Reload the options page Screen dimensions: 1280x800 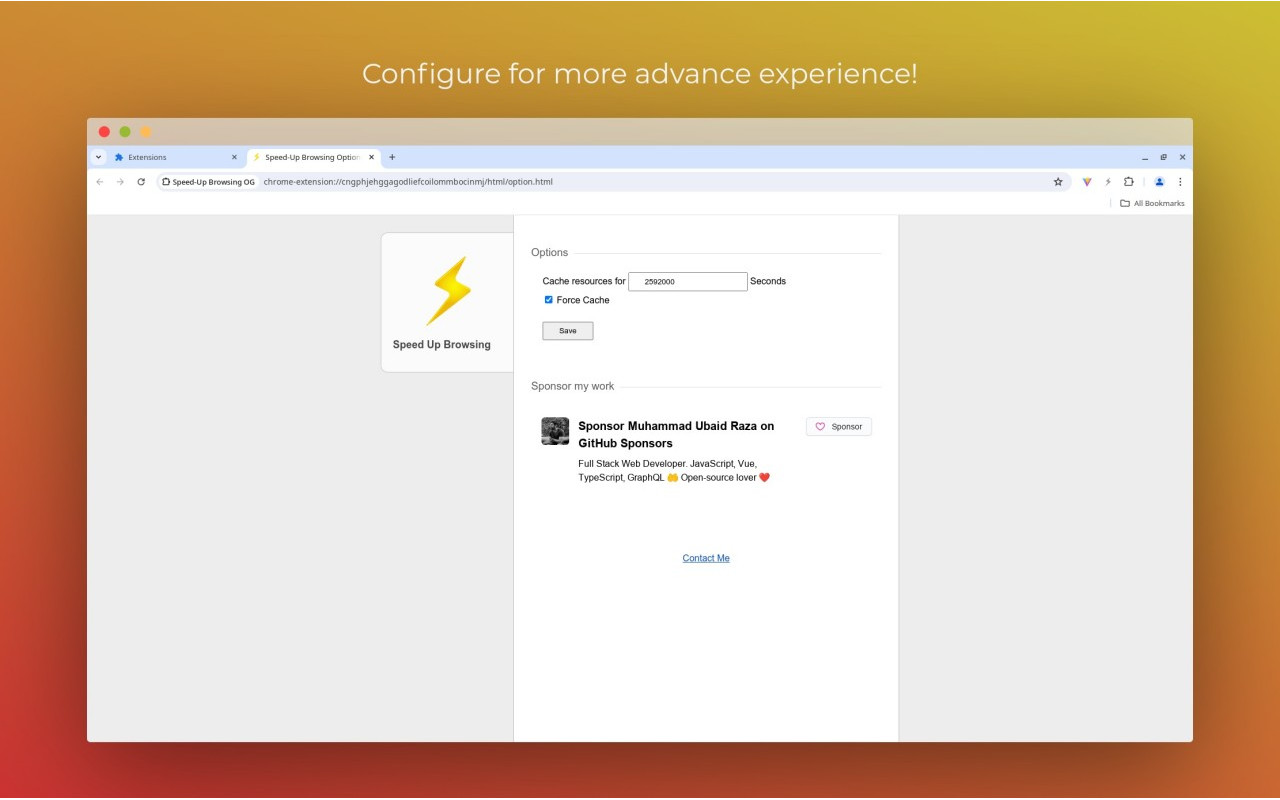141,182
